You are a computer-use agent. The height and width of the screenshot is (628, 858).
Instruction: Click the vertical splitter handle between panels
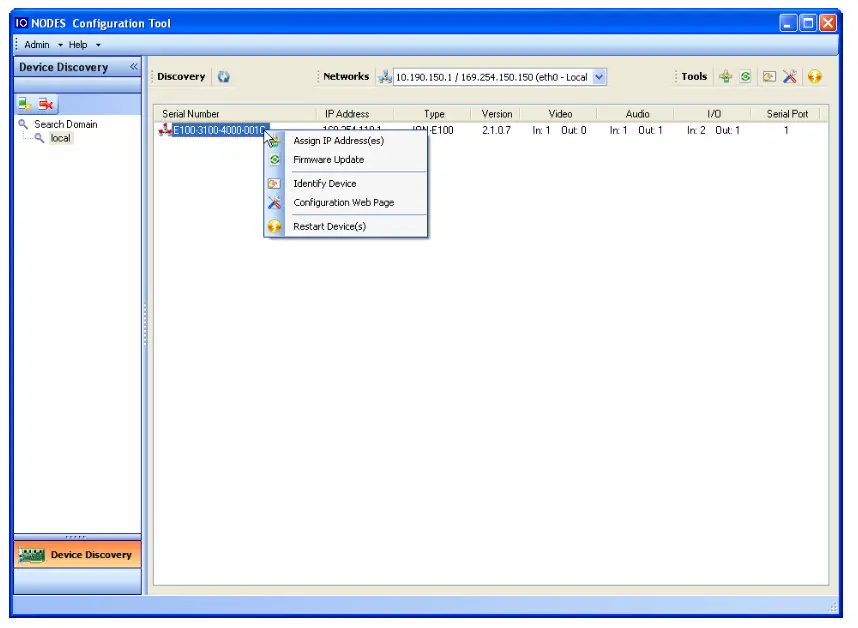pyautogui.click(x=145, y=324)
